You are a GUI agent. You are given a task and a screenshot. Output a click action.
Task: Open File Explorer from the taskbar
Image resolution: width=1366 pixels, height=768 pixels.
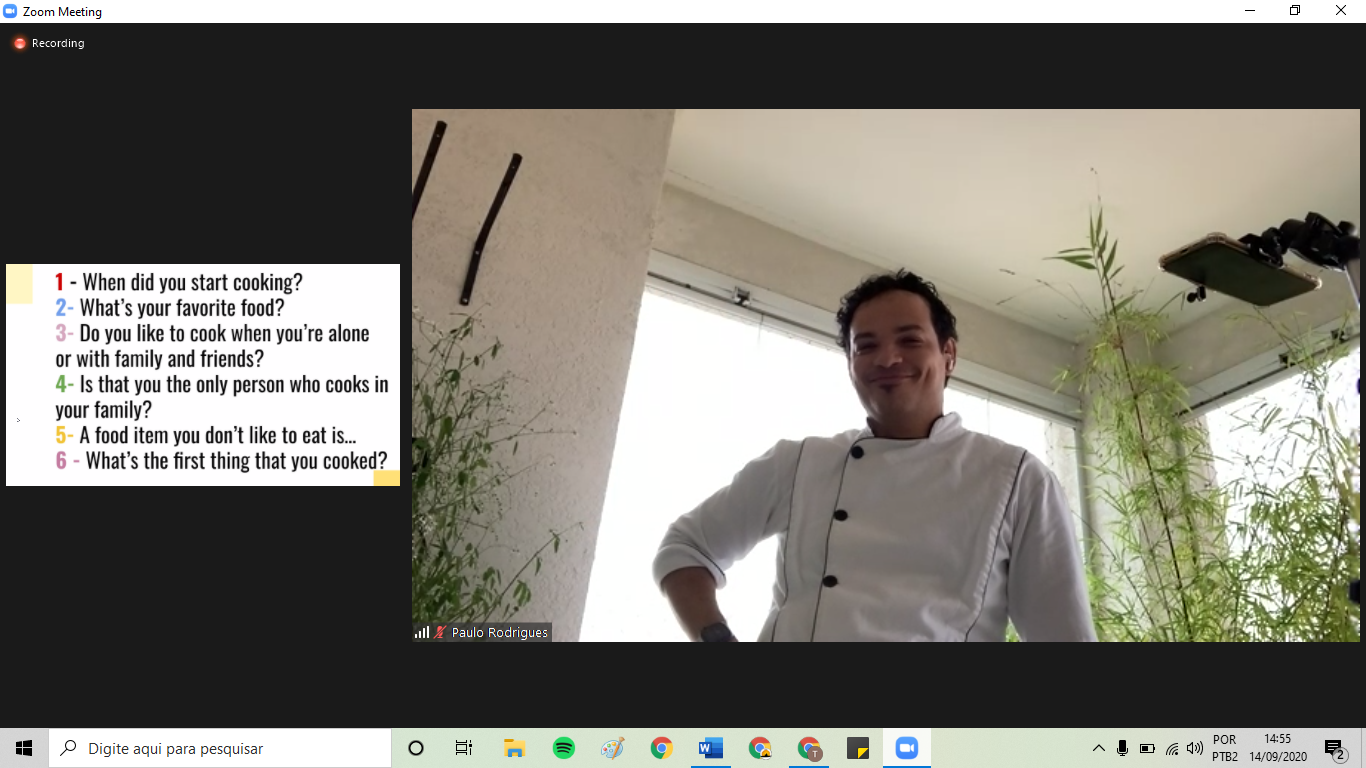pos(514,748)
